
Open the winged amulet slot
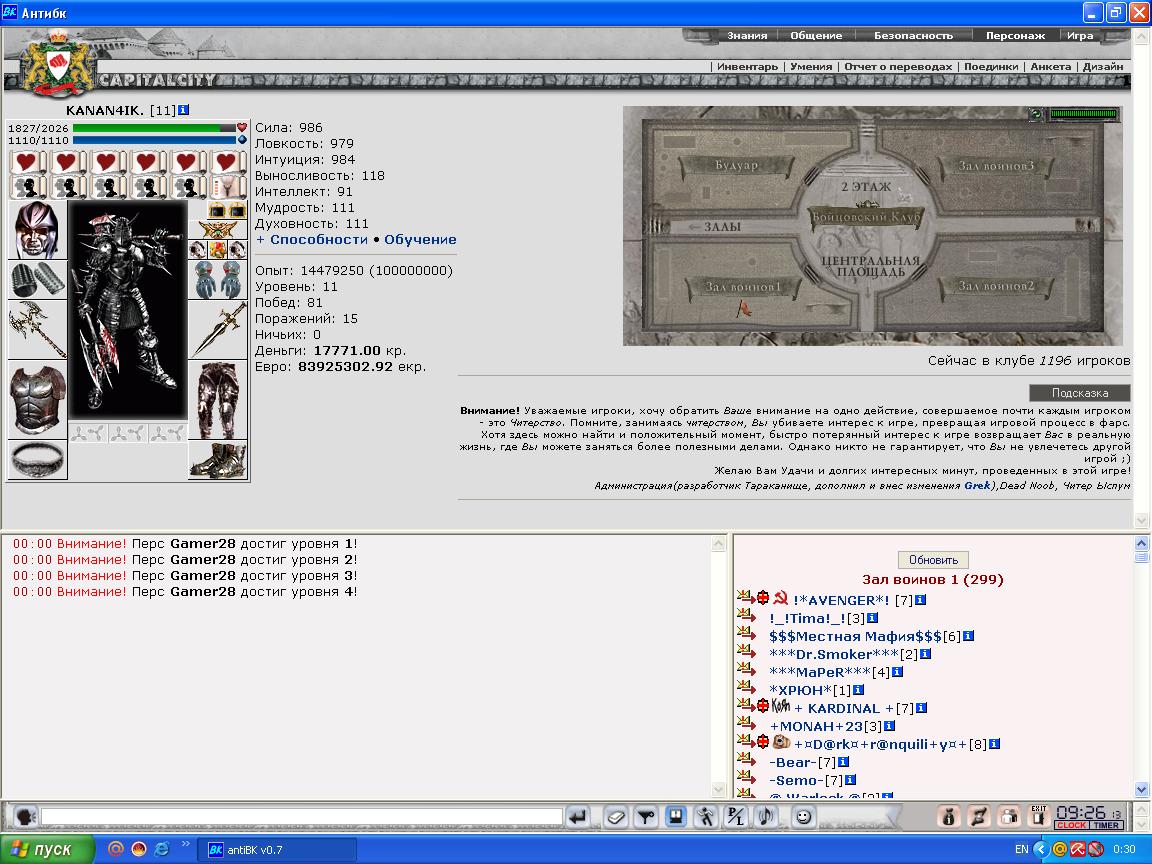217,229
